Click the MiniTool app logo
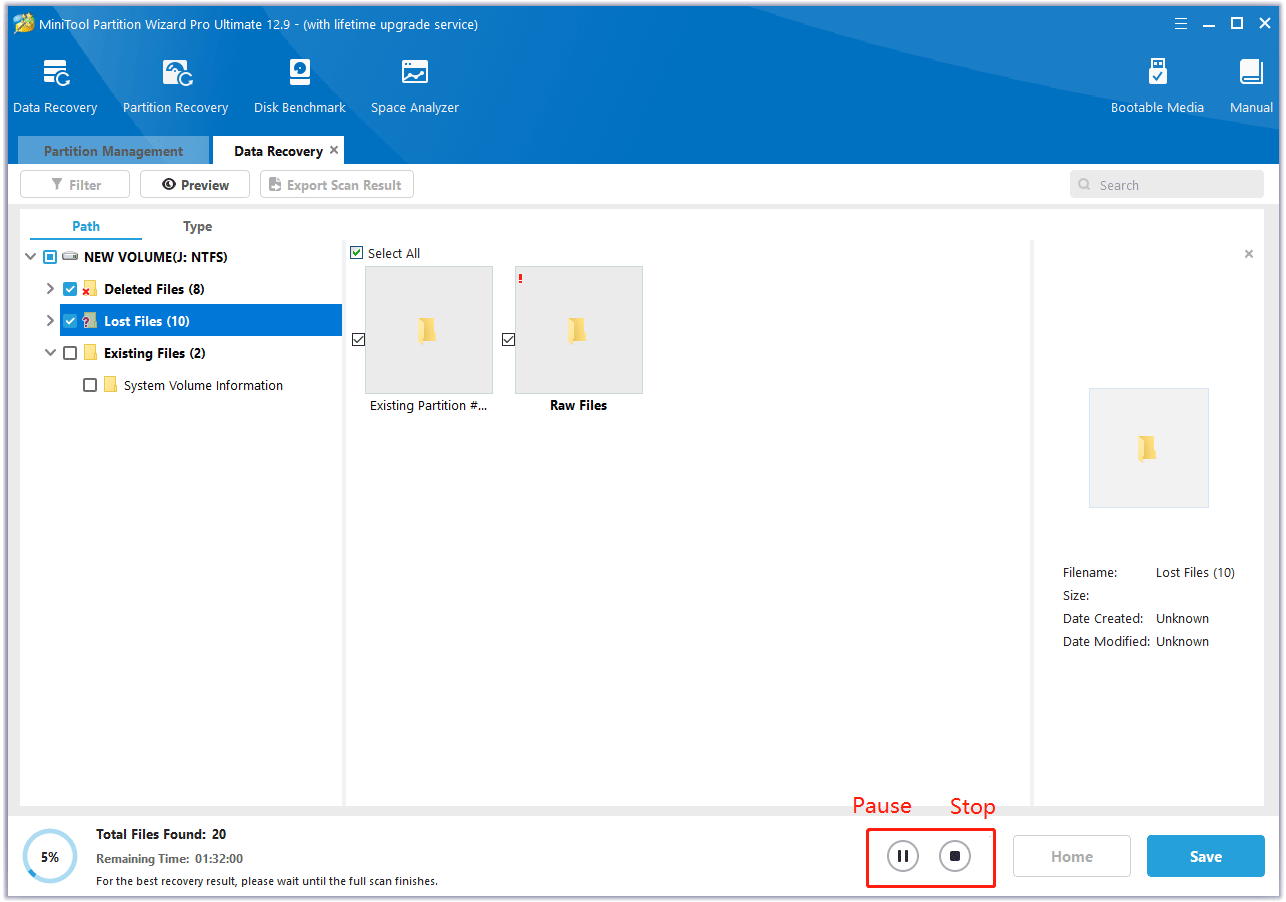This screenshot has height=902, width=1286. click(23, 23)
